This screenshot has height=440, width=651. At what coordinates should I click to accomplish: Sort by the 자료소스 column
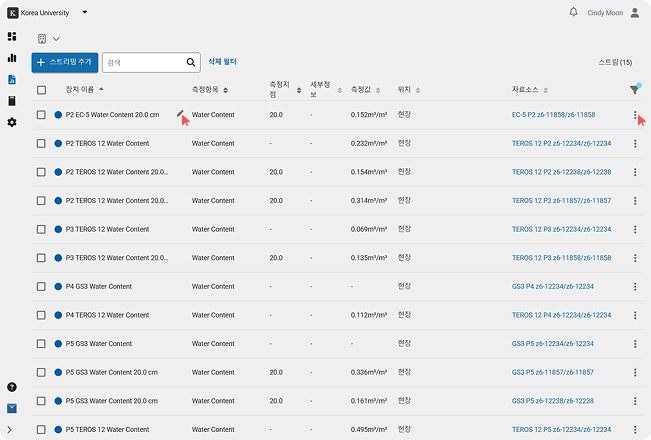click(530, 90)
